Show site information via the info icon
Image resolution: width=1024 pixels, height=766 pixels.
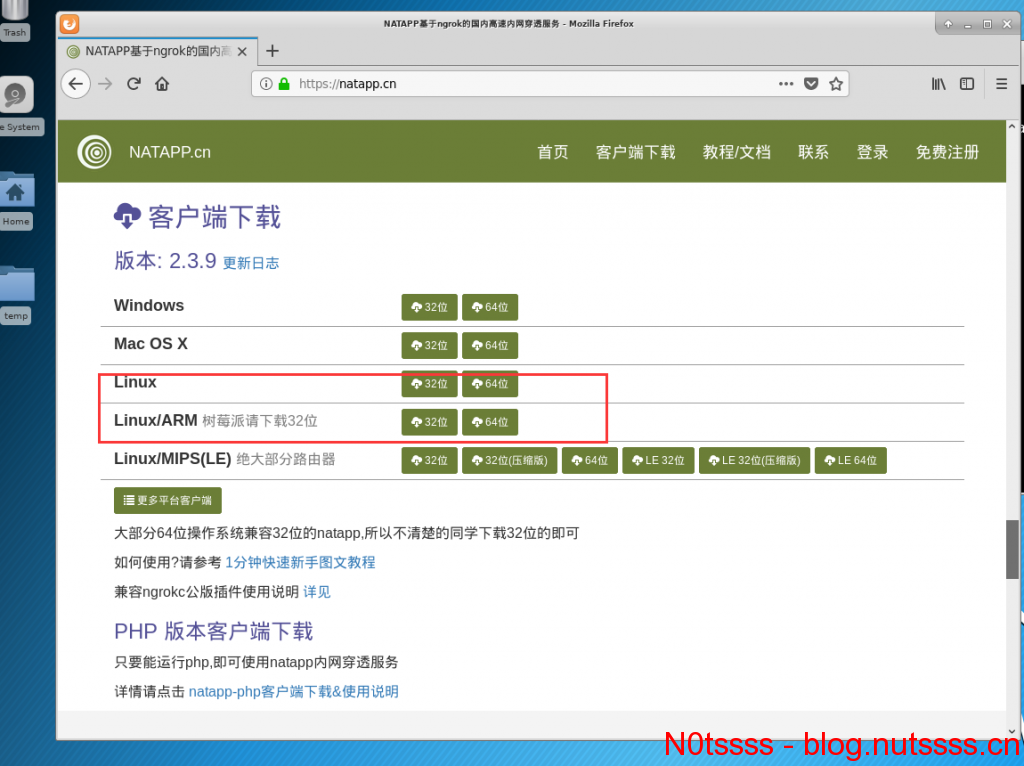coord(266,84)
